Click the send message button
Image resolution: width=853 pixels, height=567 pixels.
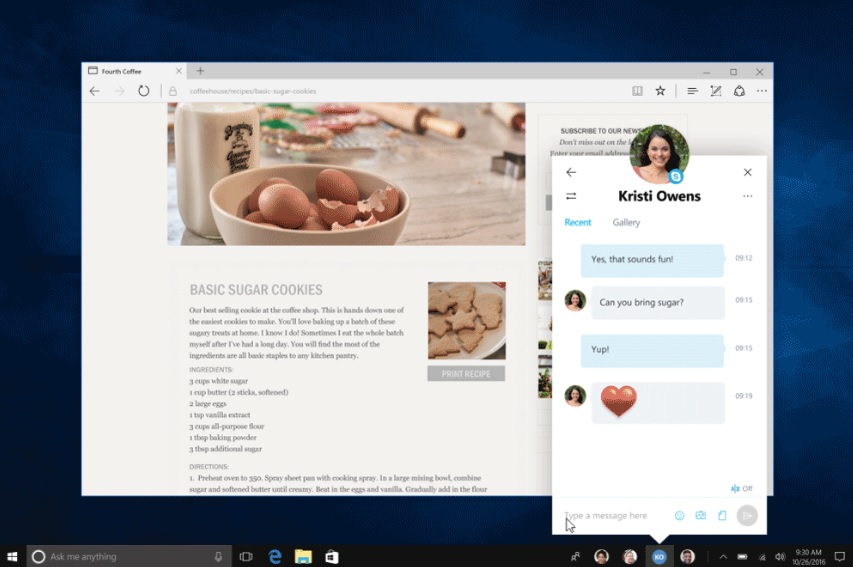(747, 515)
